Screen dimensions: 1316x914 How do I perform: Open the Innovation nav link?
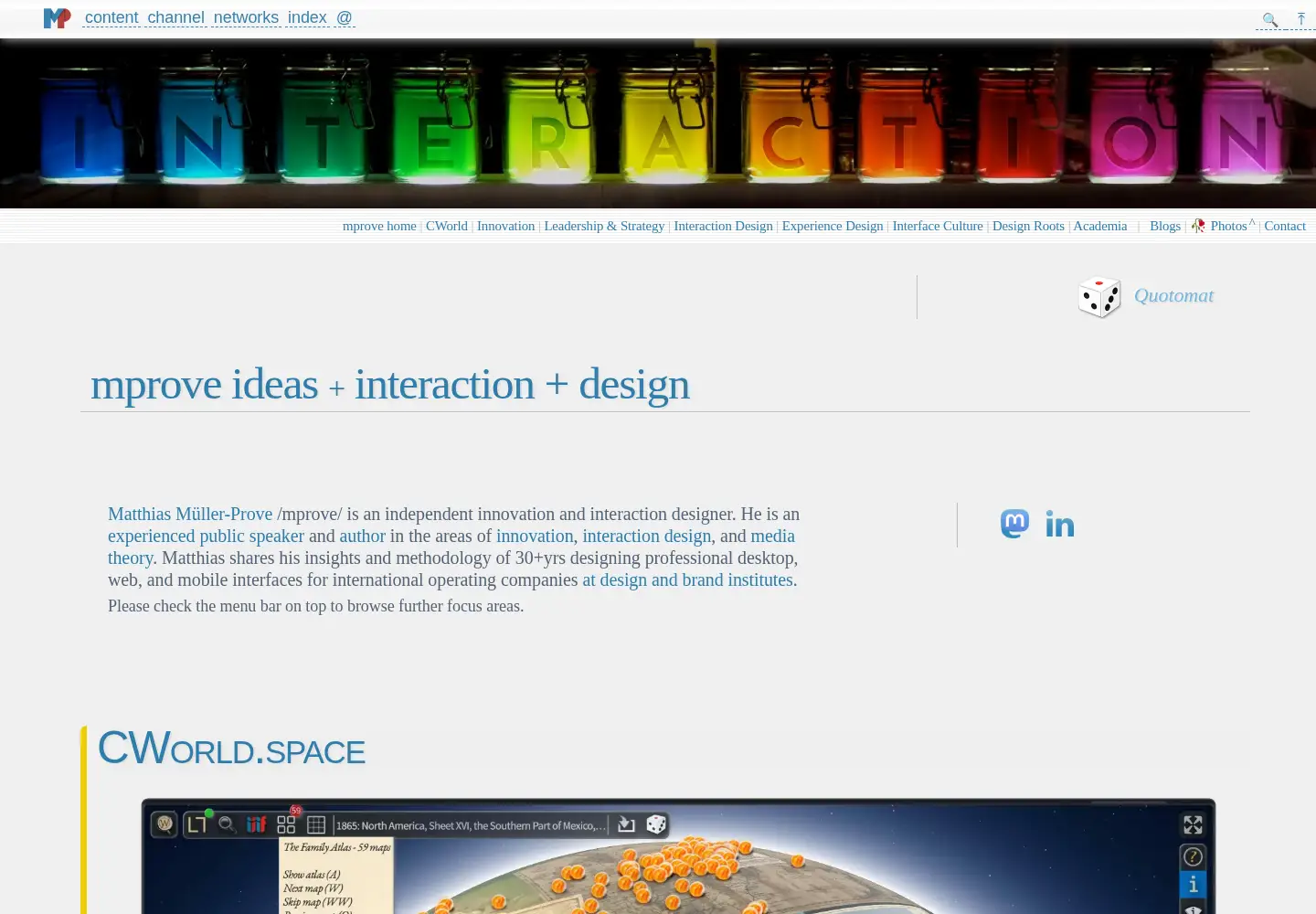[505, 226]
